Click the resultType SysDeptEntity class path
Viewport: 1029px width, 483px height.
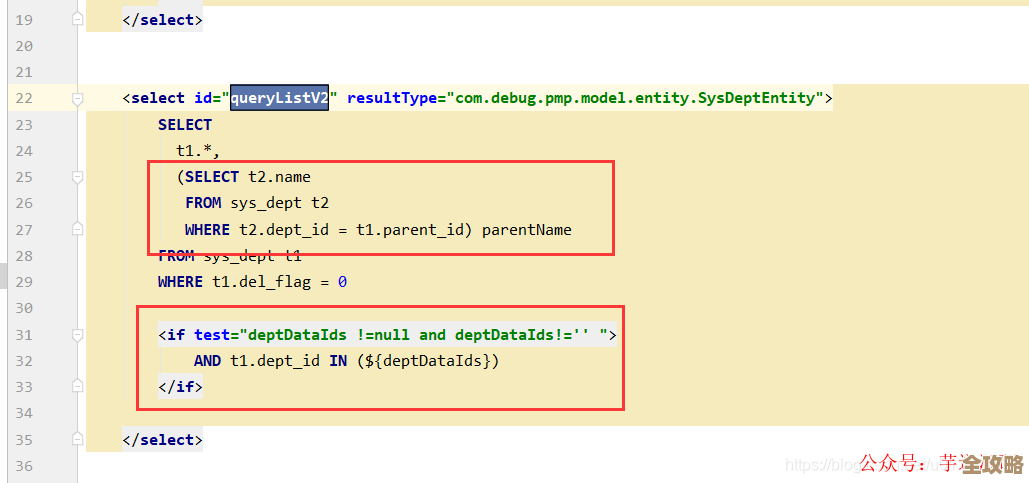[x=635, y=98]
